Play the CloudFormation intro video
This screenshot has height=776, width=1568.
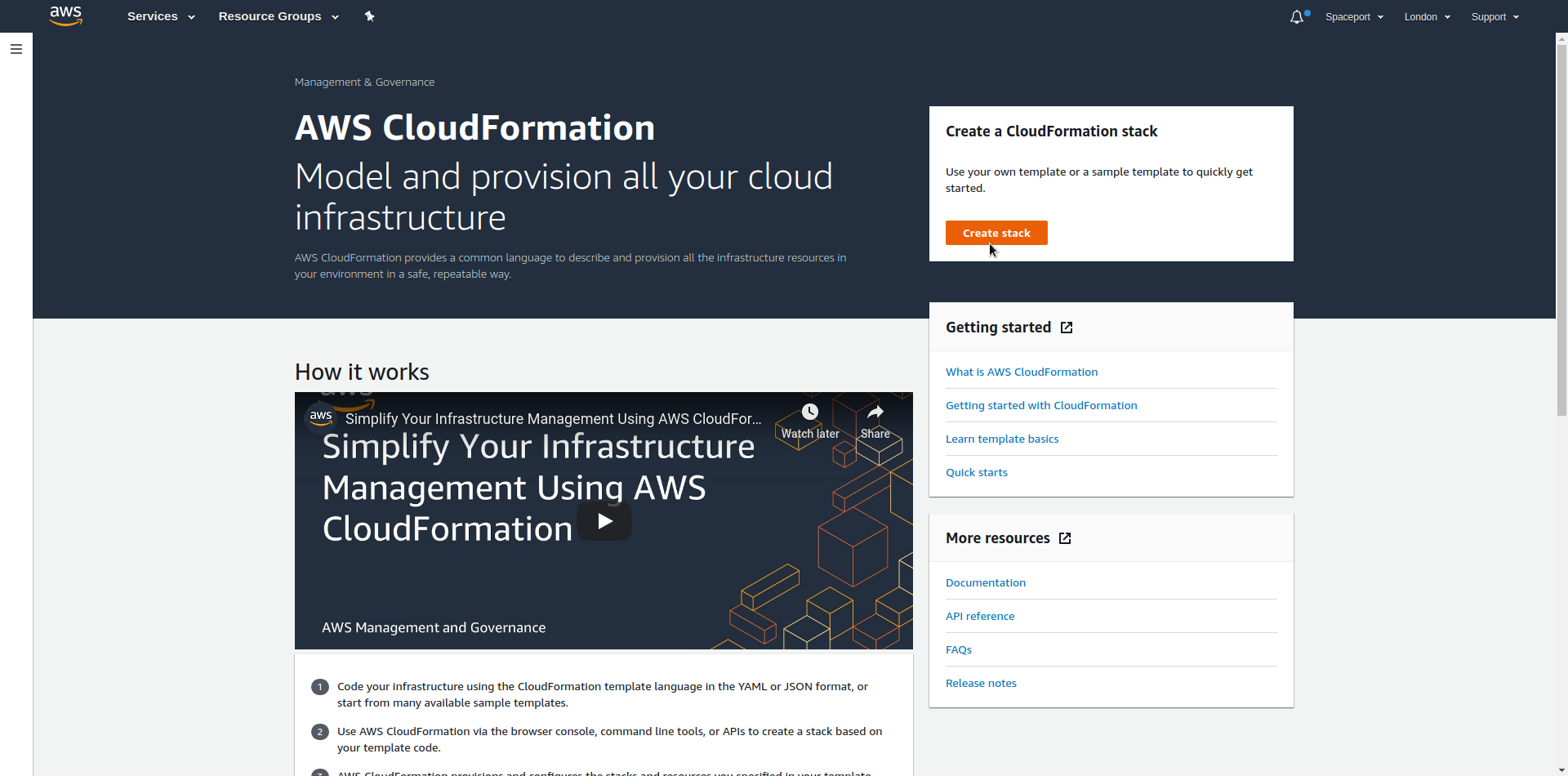(604, 521)
